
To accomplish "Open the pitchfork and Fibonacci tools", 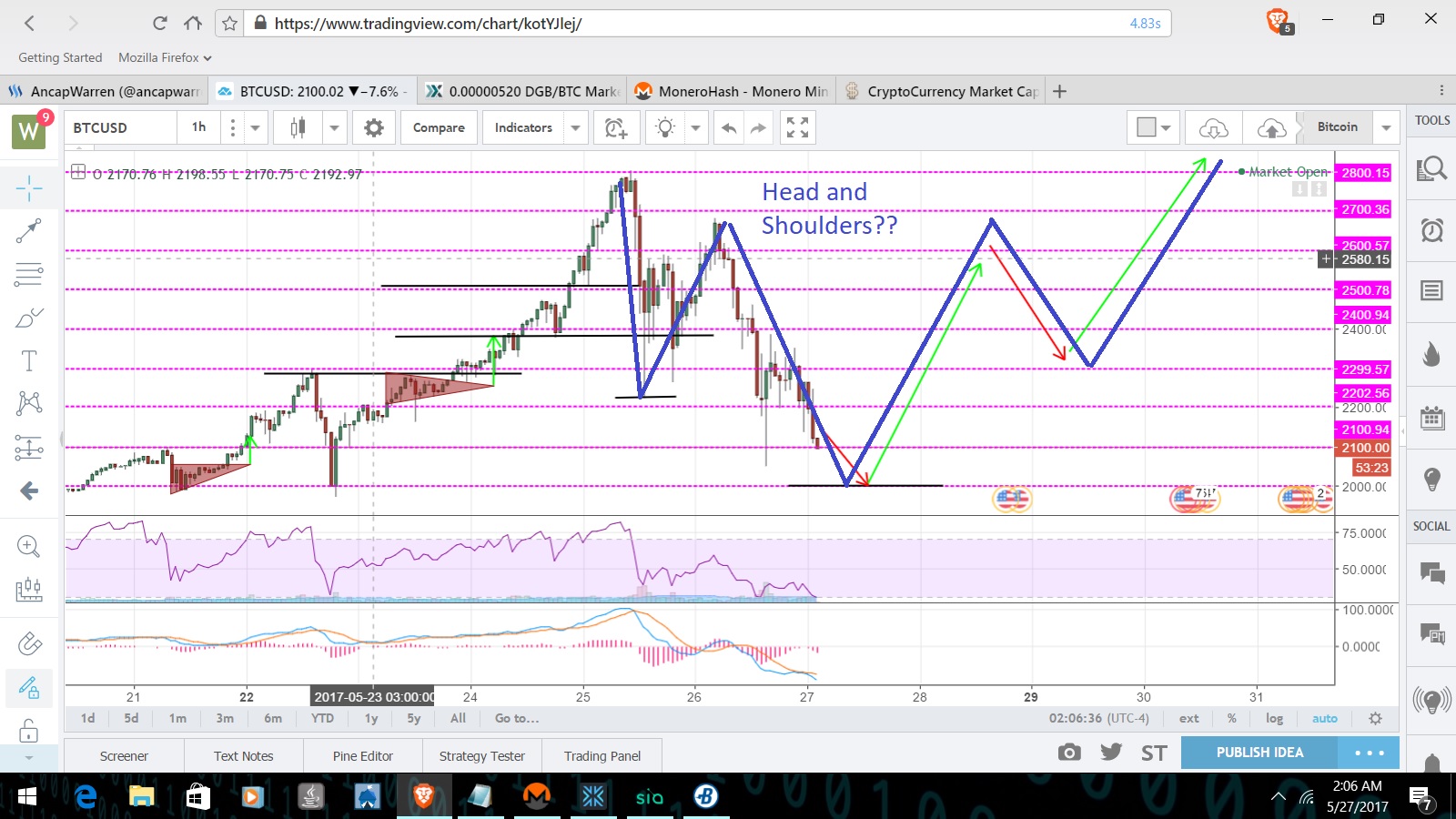I will [29, 274].
